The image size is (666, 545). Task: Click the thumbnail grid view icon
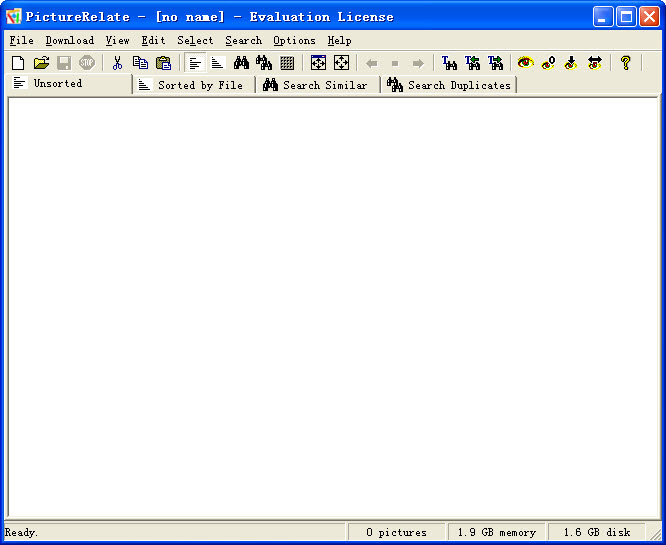[x=287, y=63]
